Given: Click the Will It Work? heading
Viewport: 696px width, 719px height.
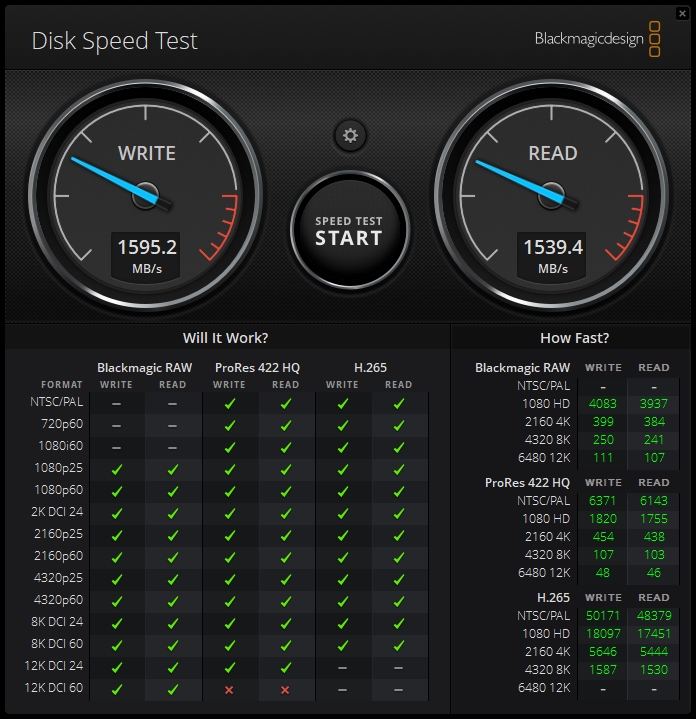Looking at the screenshot, I should tap(226, 338).
